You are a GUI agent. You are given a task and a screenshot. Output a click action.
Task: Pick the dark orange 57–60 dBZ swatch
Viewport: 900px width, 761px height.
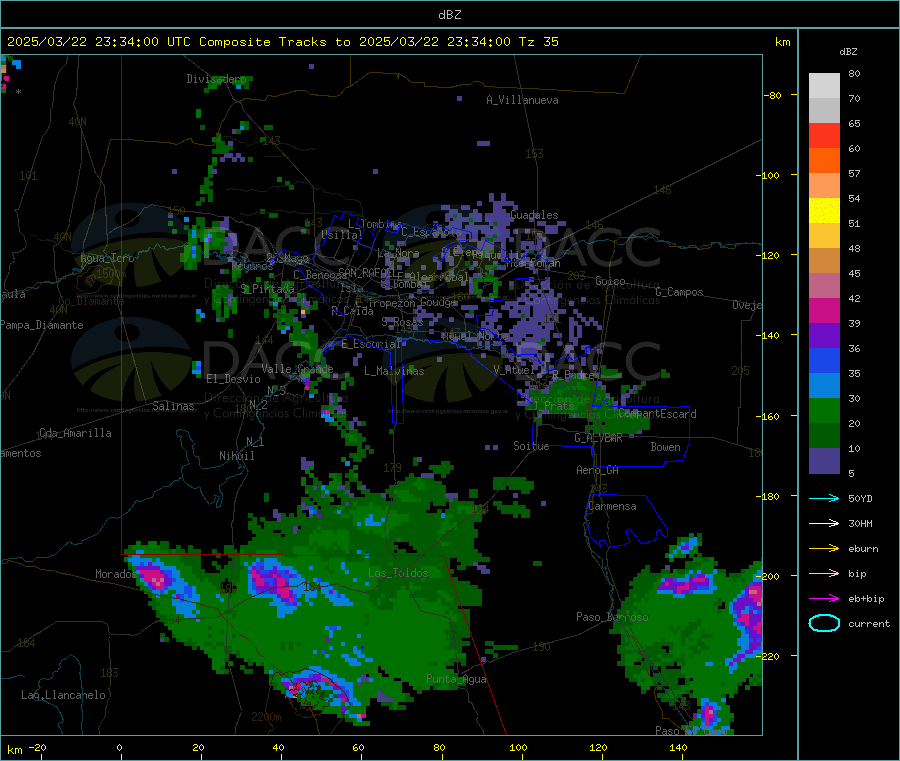pyautogui.click(x=824, y=161)
